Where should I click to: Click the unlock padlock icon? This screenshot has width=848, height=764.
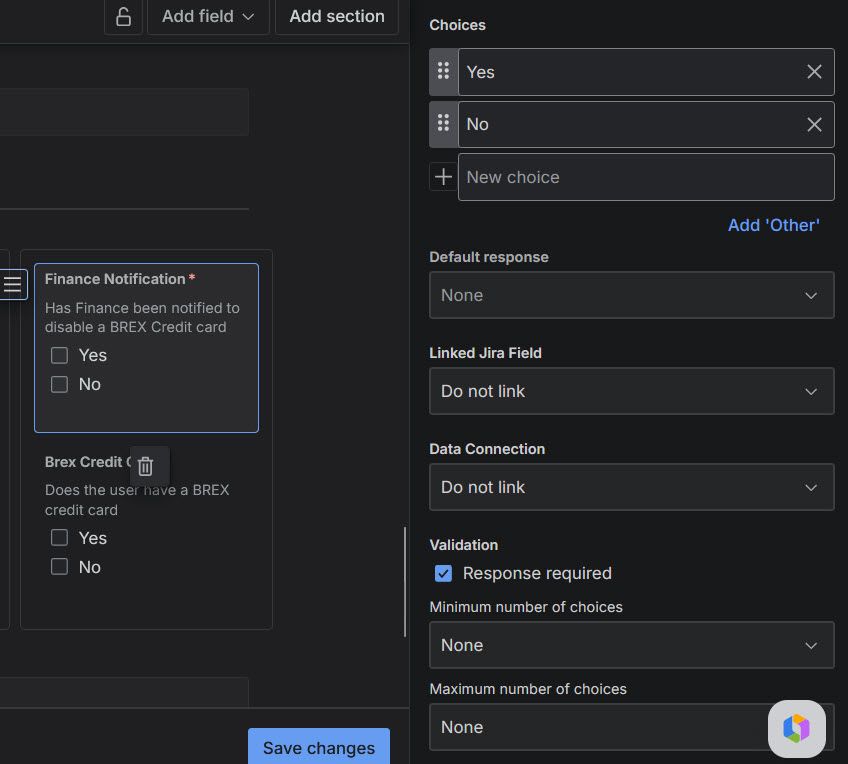pos(123,16)
